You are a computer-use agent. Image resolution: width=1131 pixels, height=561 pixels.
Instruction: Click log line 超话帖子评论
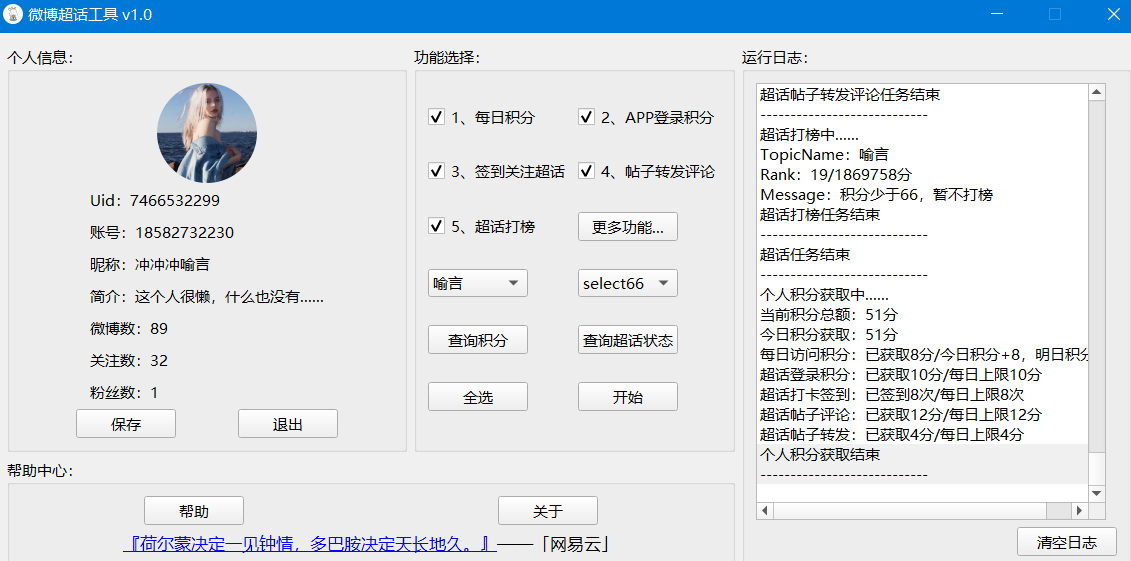pos(901,415)
